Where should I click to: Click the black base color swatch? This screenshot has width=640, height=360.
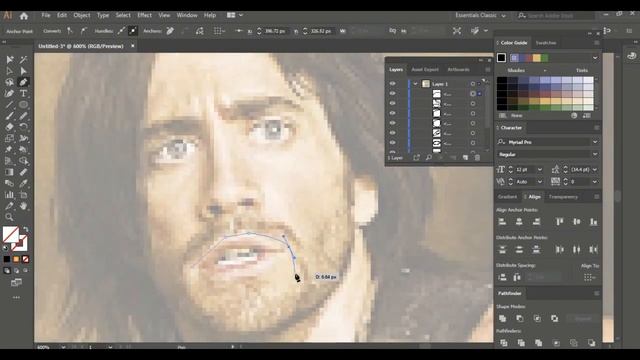[501, 58]
